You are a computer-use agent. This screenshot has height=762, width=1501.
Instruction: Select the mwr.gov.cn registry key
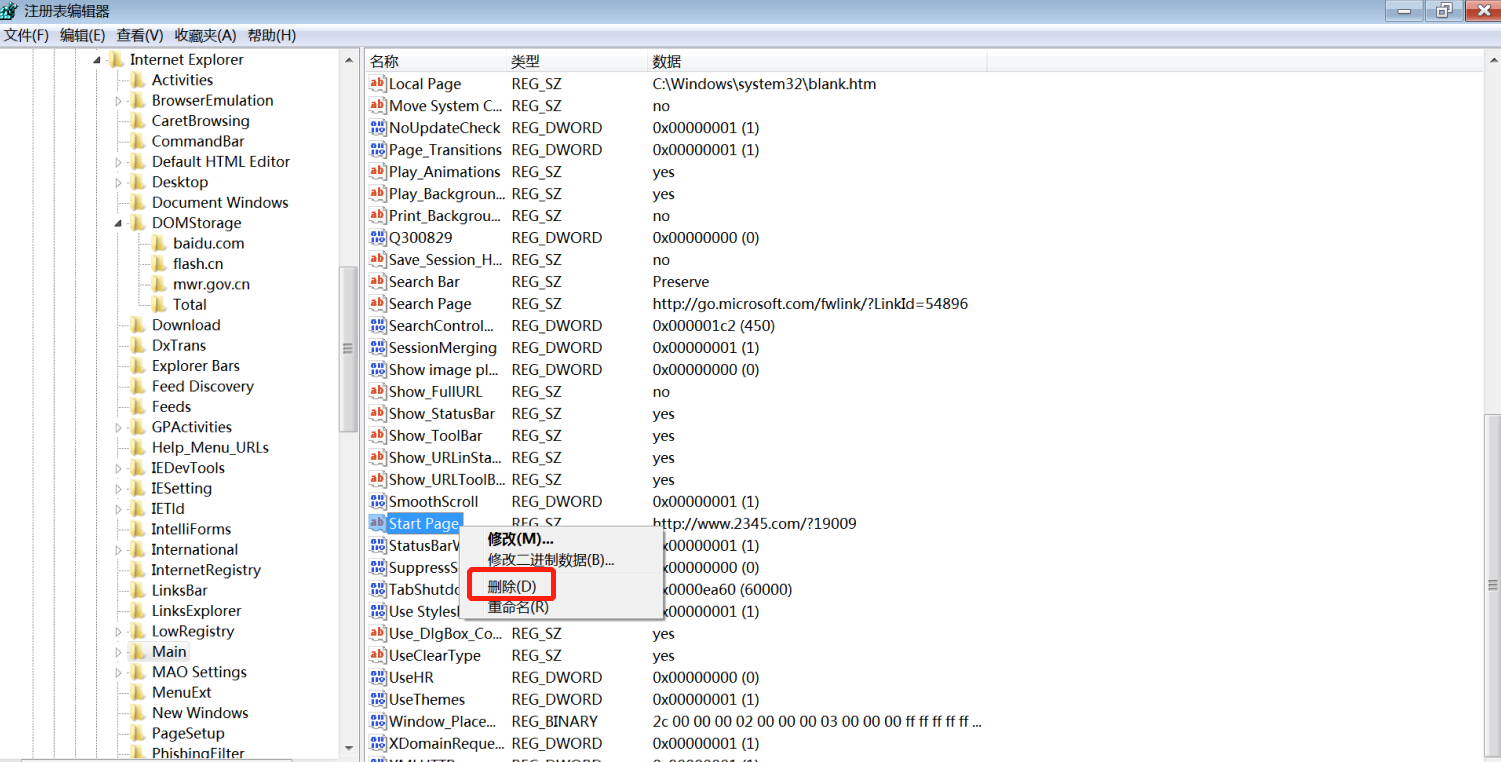[x=211, y=284]
